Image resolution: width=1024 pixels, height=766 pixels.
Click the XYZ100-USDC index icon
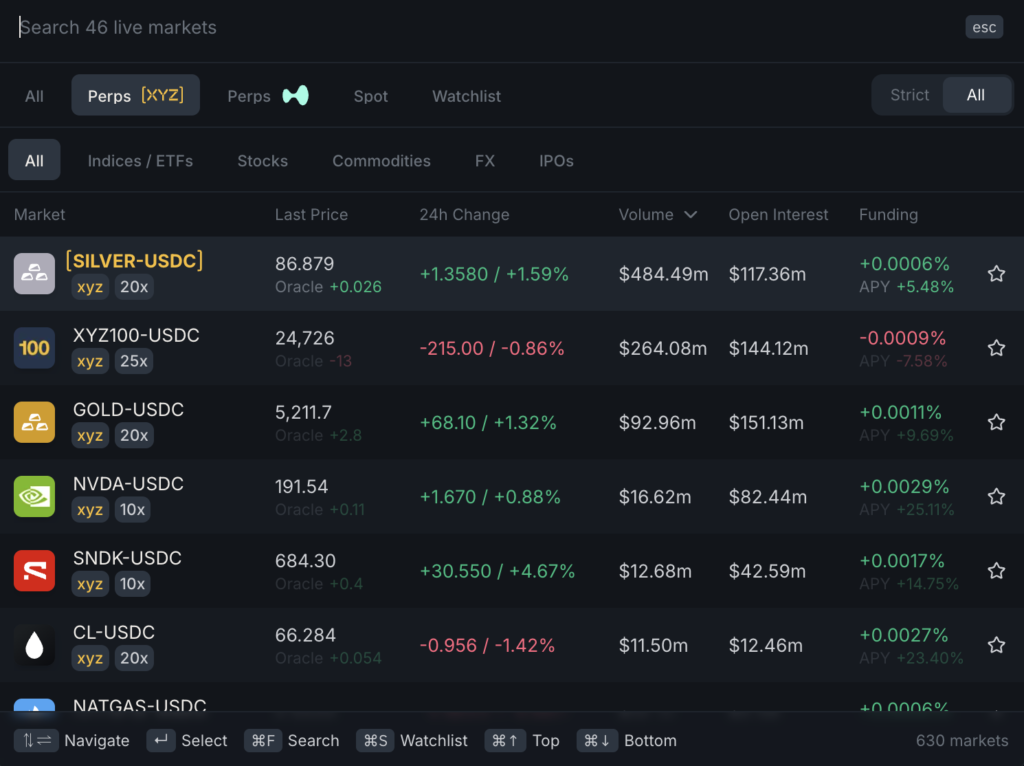click(34, 348)
